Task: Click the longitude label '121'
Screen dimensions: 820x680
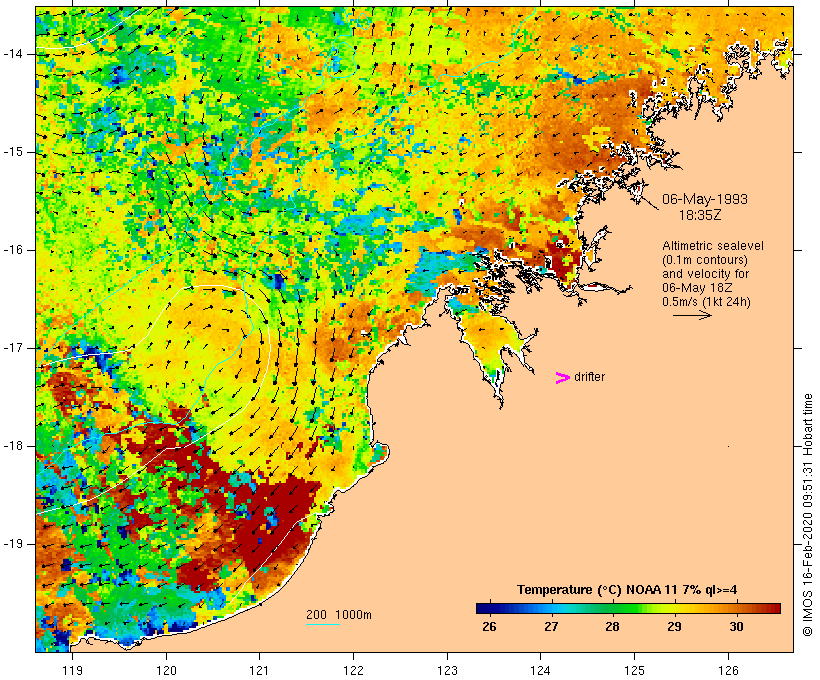Action: [x=259, y=670]
